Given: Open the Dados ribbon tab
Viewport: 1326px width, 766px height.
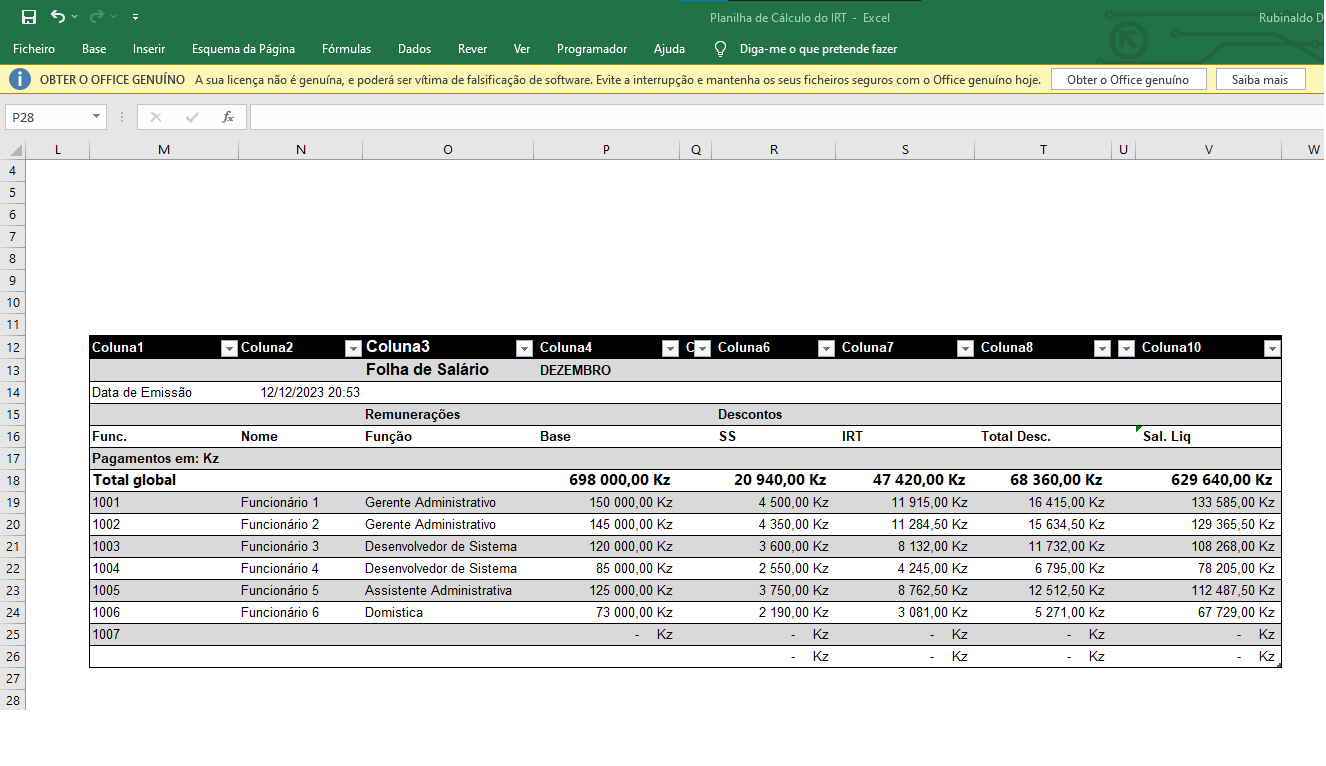Looking at the screenshot, I should coord(414,49).
